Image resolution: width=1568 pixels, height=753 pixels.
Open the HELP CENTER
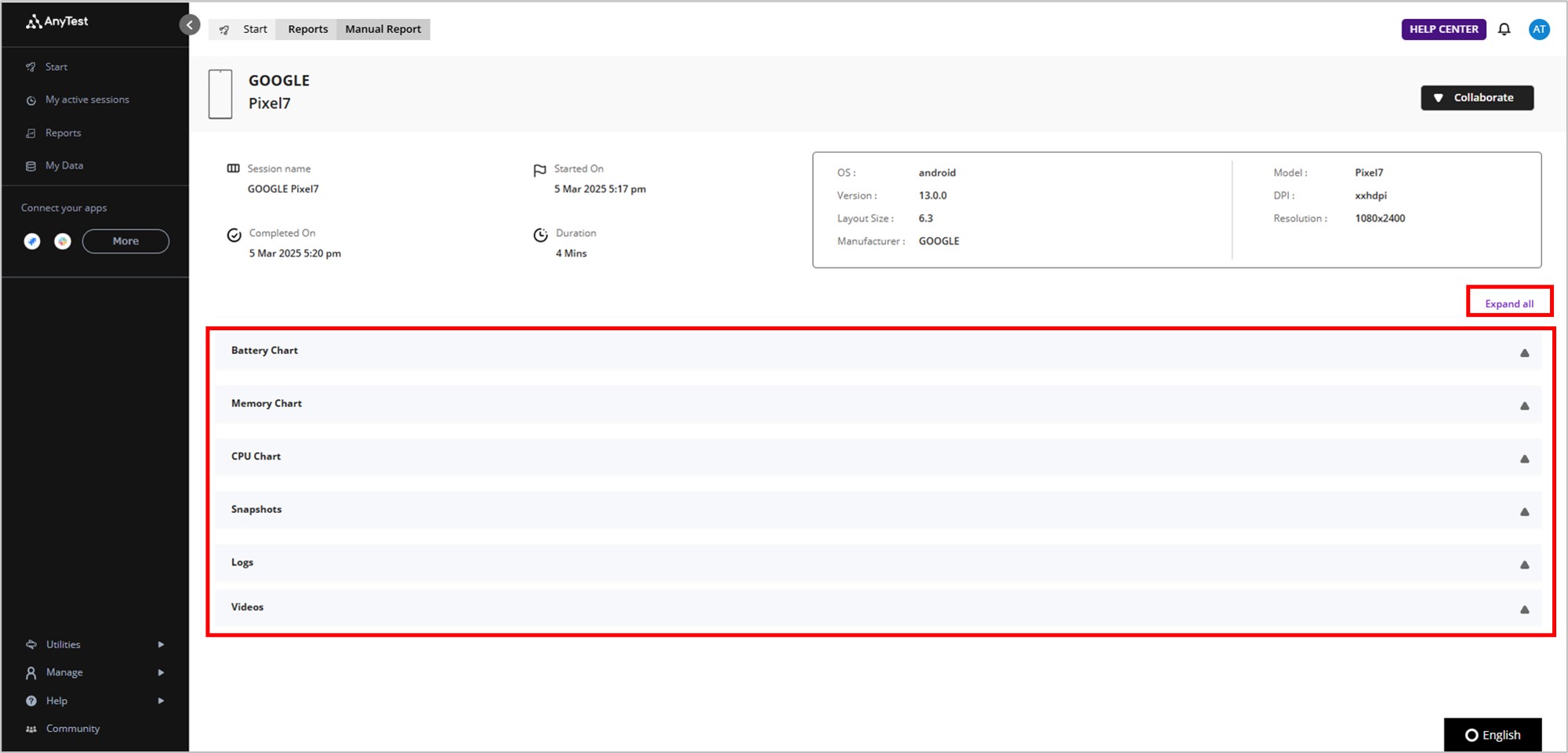tap(1443, 29)
